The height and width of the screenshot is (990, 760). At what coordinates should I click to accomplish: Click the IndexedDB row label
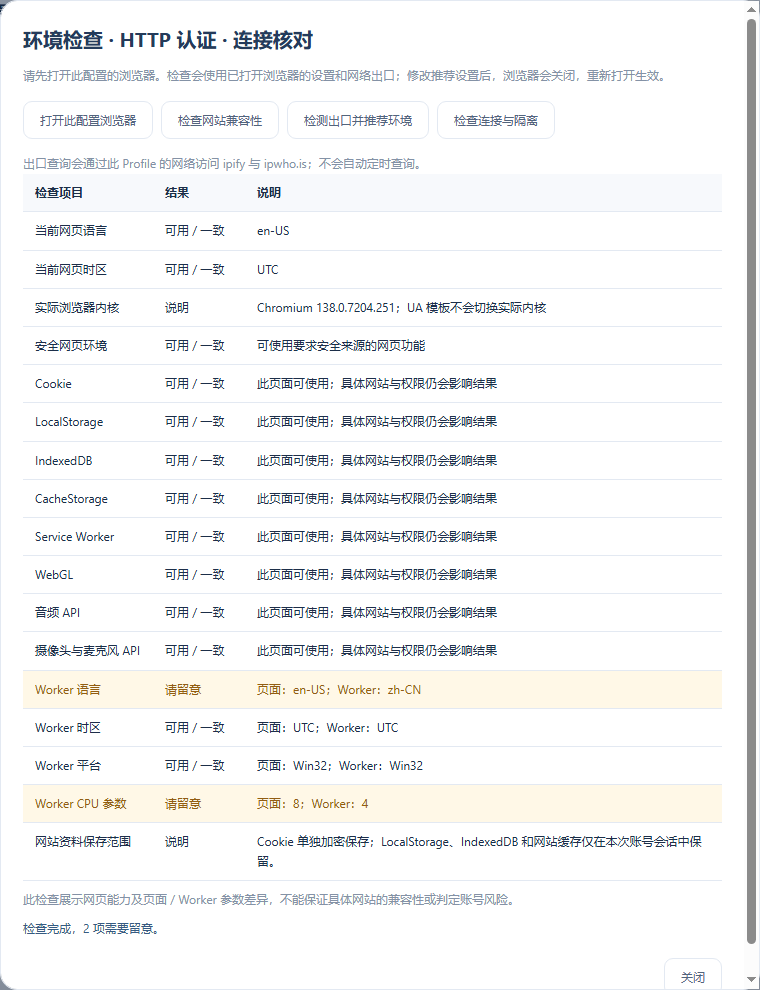[64, 461]
